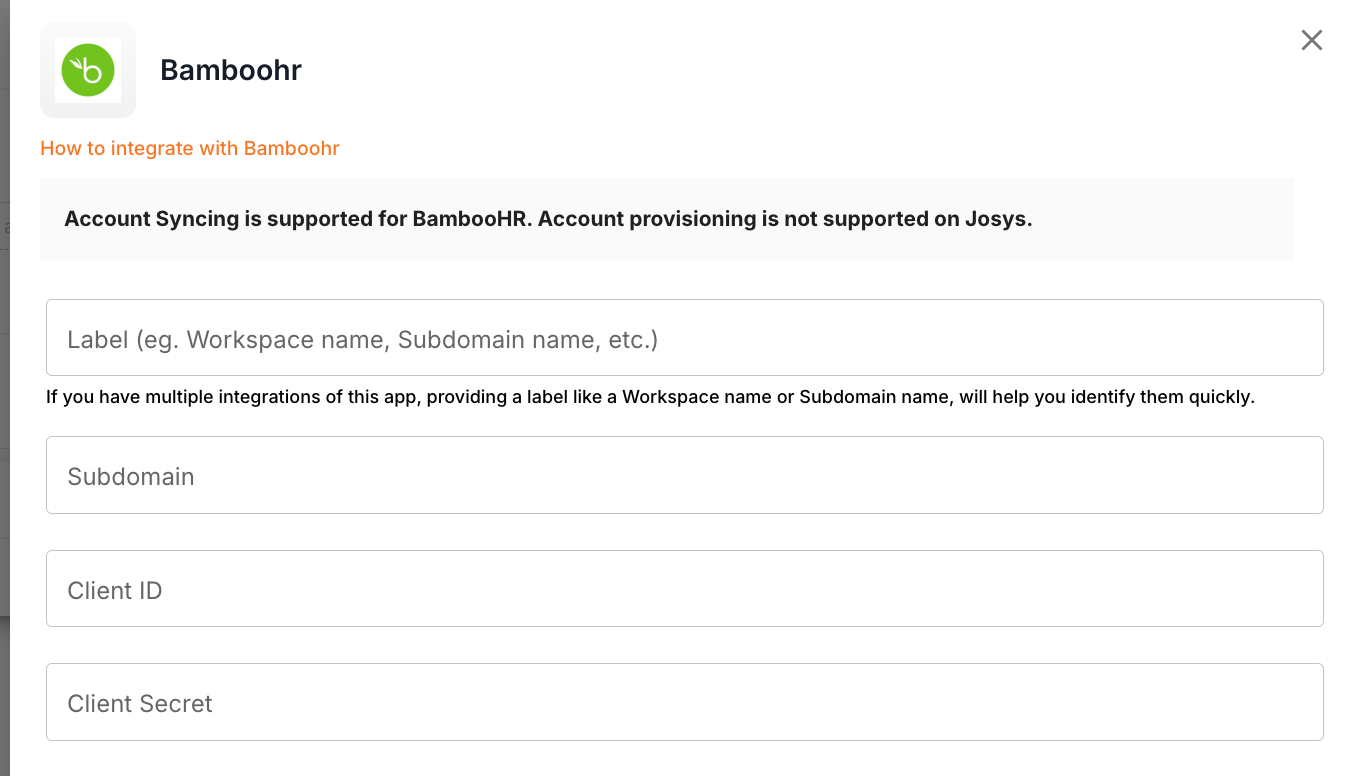Click into the Subdomain field

pos(684,475)
